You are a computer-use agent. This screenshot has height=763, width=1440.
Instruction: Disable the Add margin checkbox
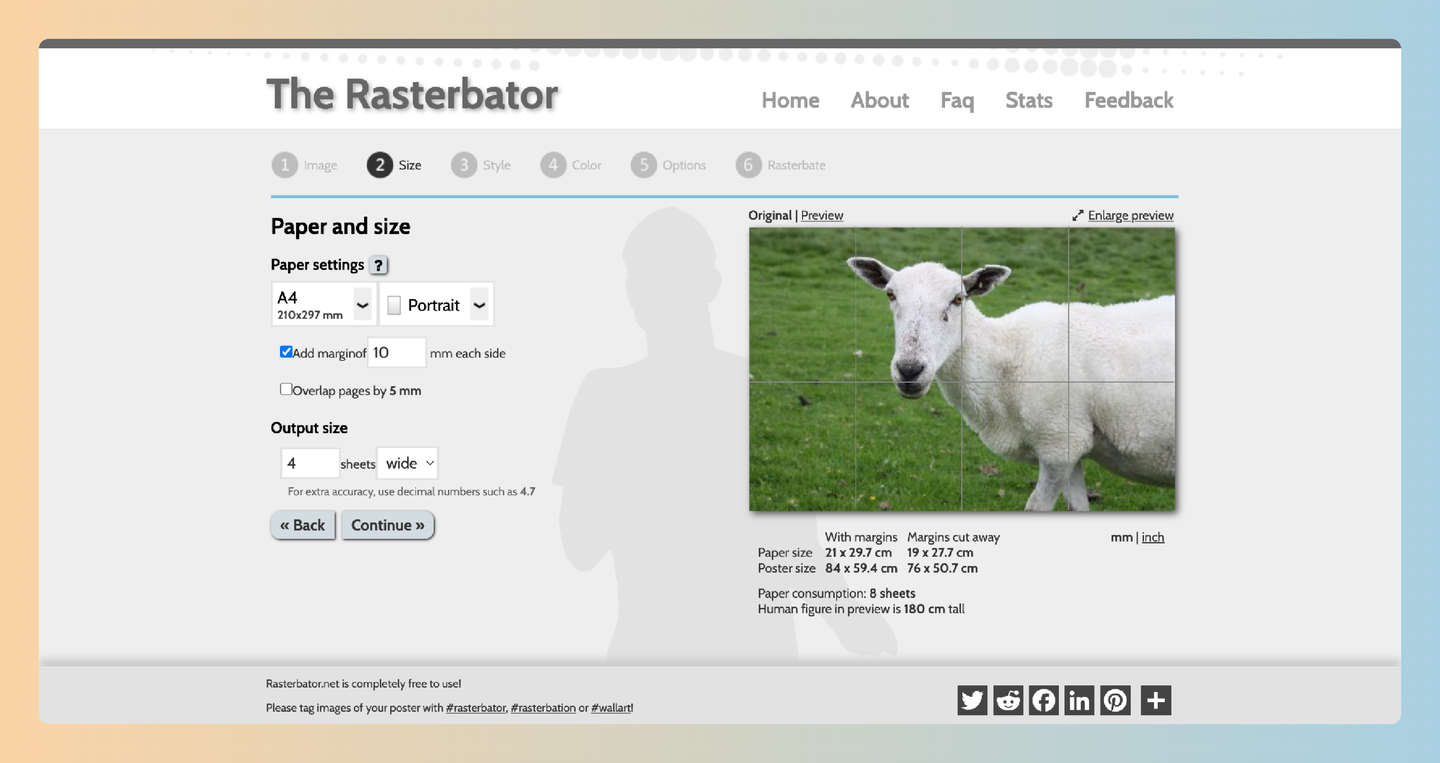[x=286, y=351]
